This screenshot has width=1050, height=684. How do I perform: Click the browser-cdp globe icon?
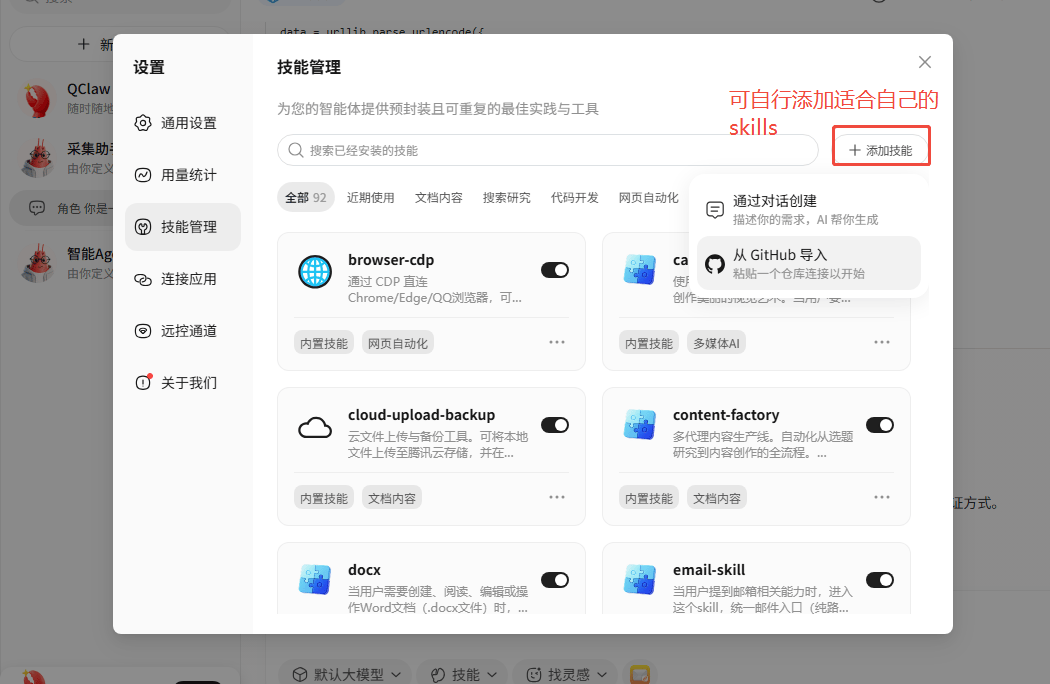point(315,272)
